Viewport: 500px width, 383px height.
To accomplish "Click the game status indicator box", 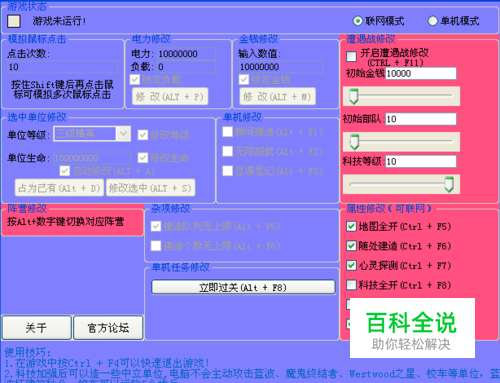I will [14, 21].
